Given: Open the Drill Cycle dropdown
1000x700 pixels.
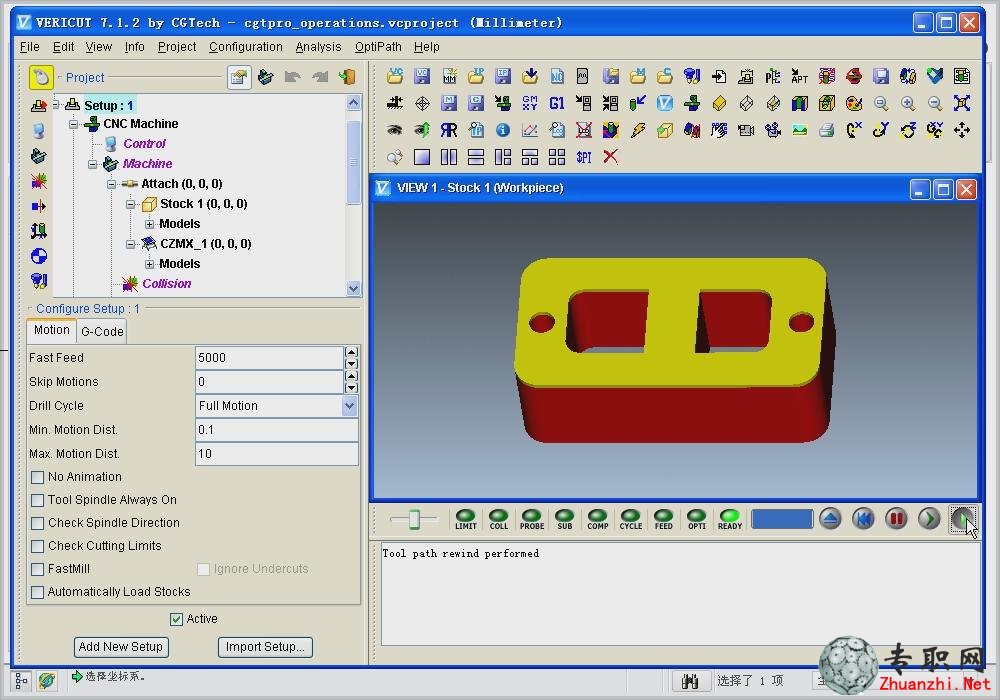Looking at the screenshot, I should click(x=349, y=406).
